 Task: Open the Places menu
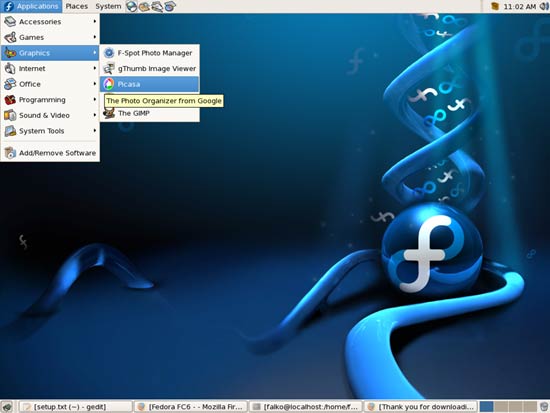coord(76,6)
